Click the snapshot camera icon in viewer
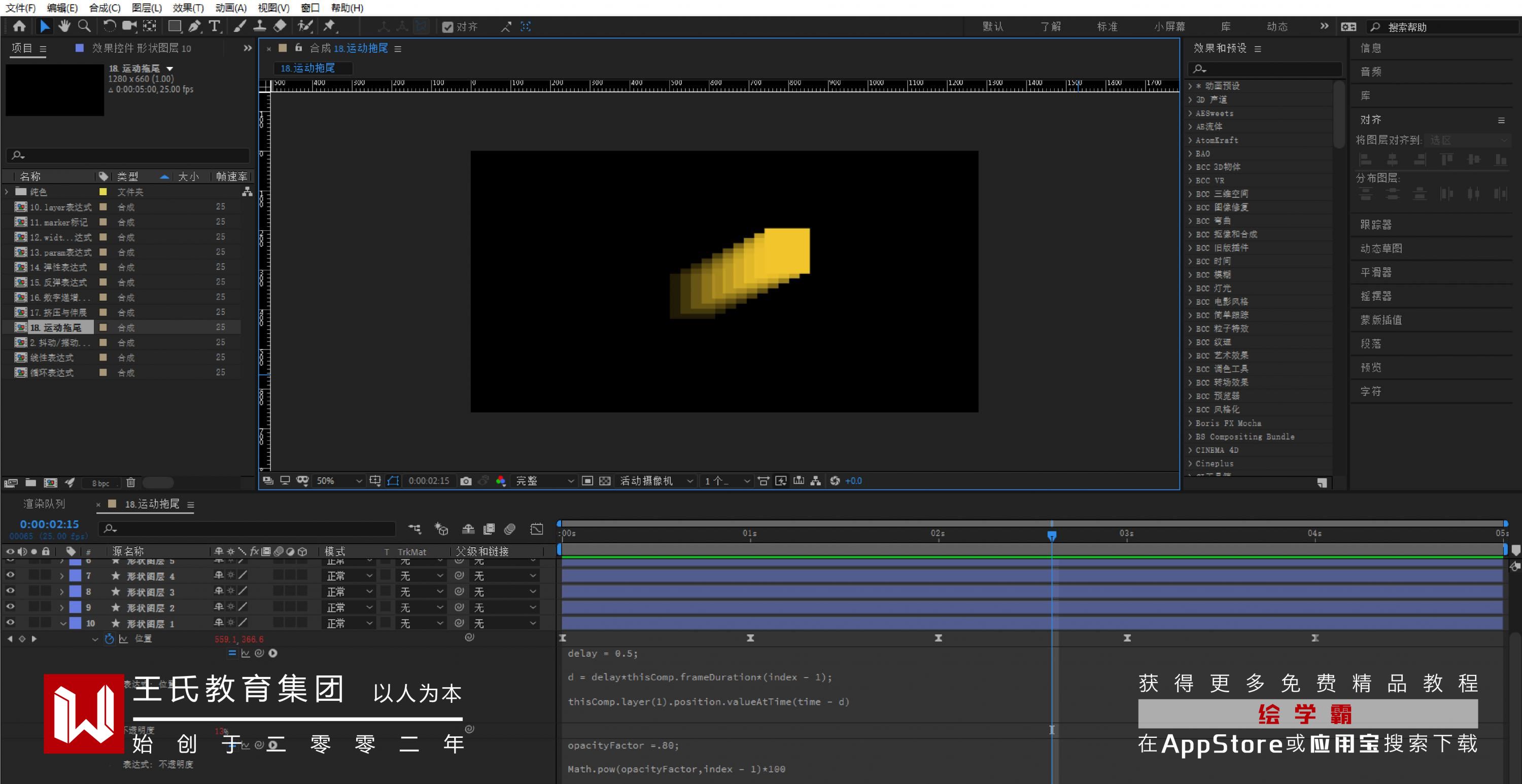 pyautogui.click(x=466, y=481)
